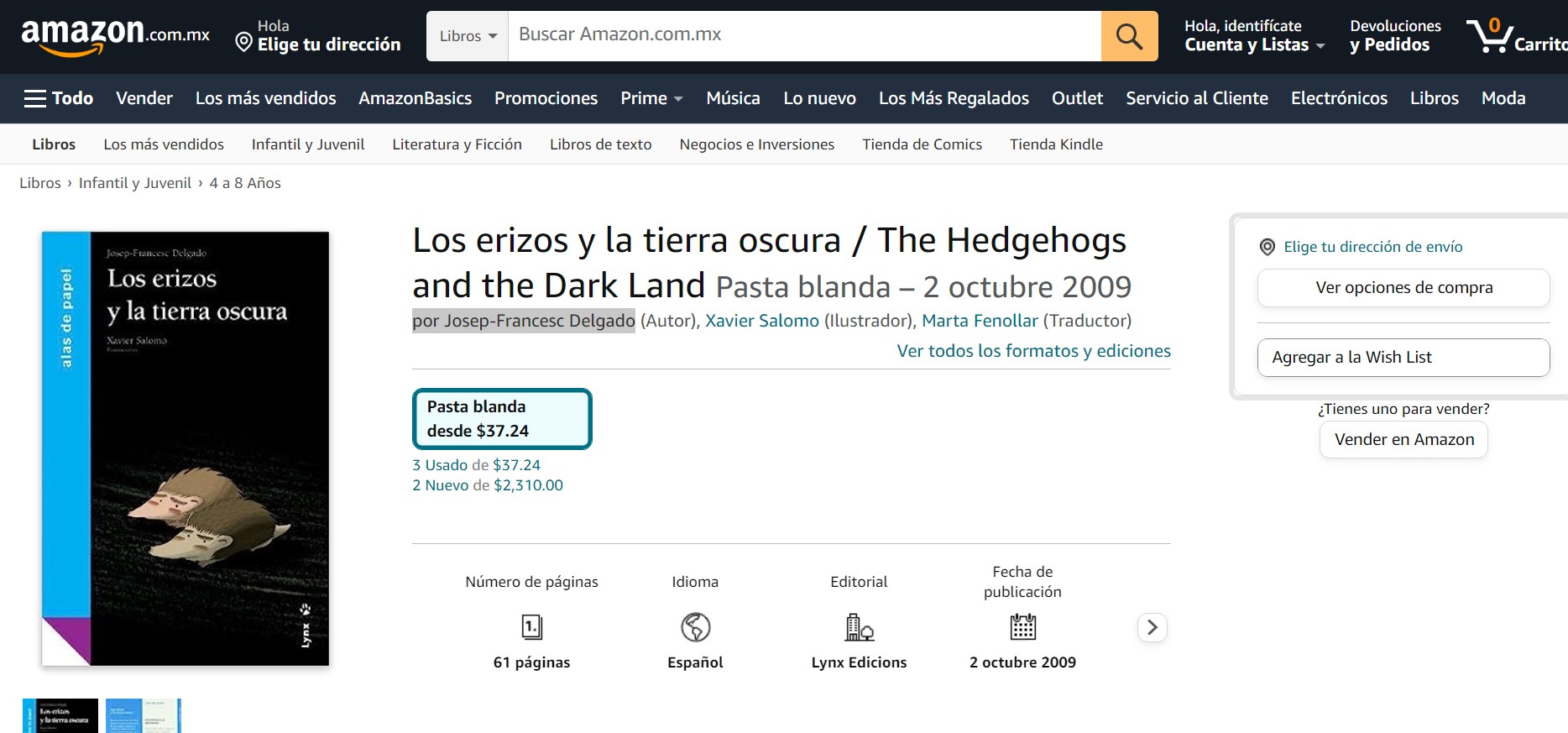Go to Vender in the nav bar
Screen dimensions: 1568x733
pyautogui.click(x=144, y=98)
